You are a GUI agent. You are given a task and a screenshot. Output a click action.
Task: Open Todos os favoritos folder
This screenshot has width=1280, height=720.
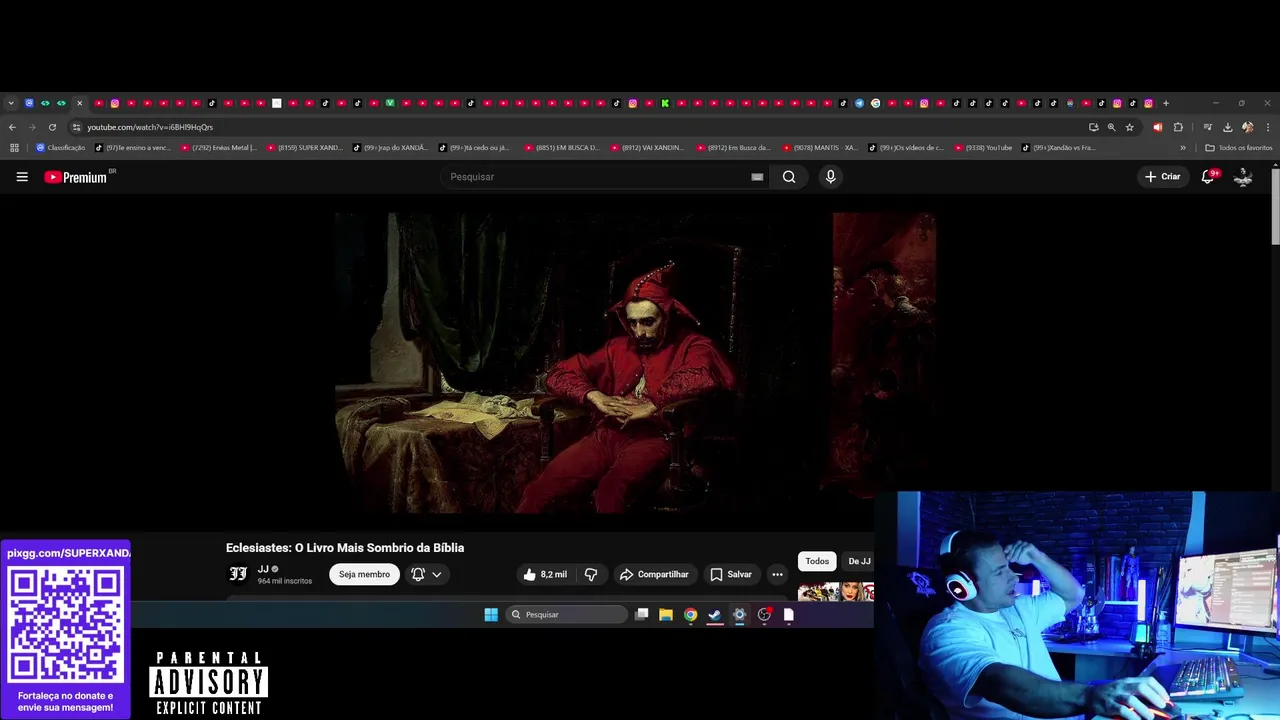tap(1239, 148)
